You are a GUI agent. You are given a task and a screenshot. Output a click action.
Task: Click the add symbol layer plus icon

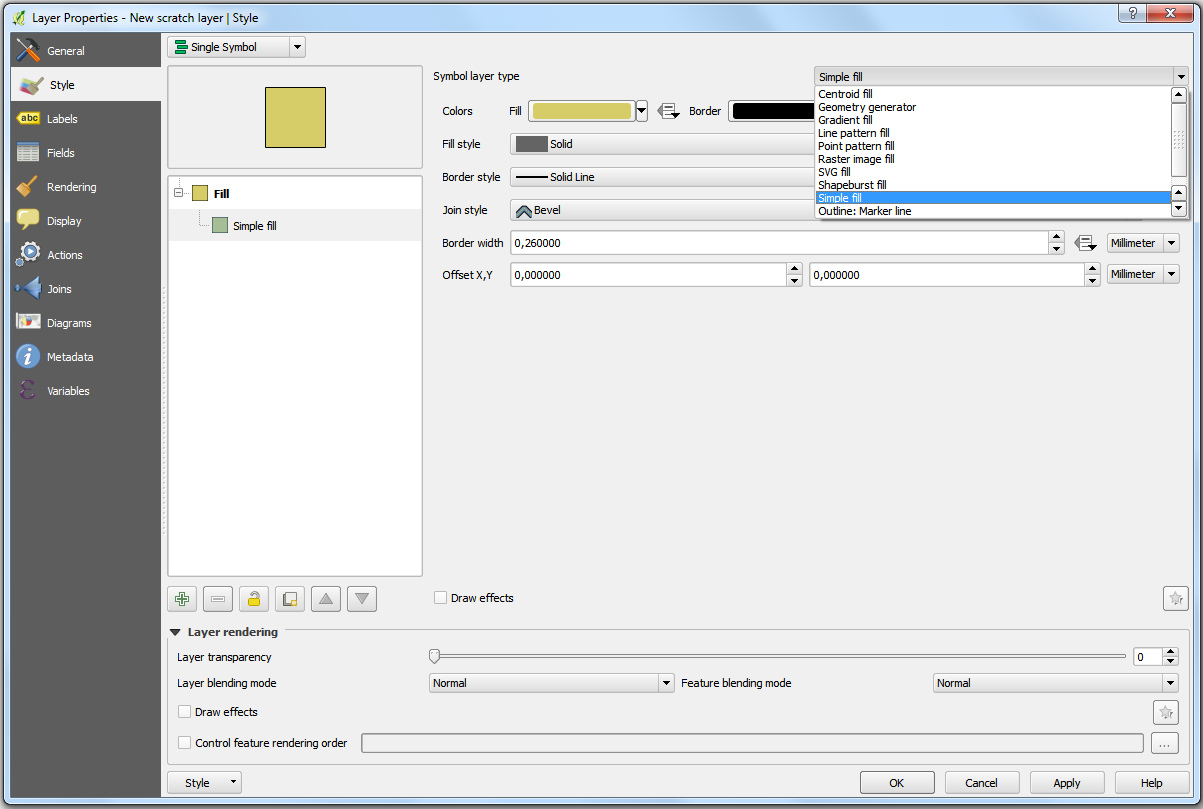[x=182, y=600]
